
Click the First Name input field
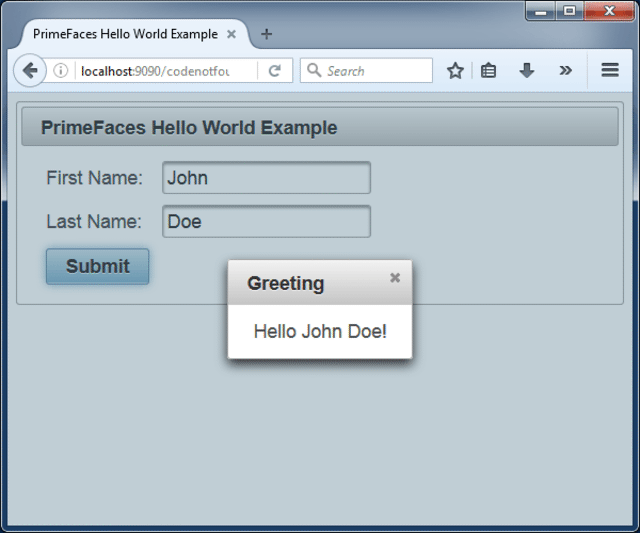(x=266, y=178)
